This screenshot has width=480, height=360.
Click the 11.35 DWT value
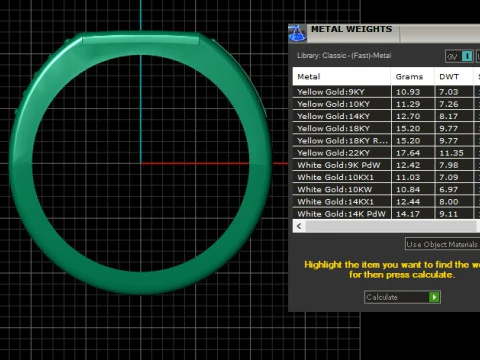click(x=451, y=153)
